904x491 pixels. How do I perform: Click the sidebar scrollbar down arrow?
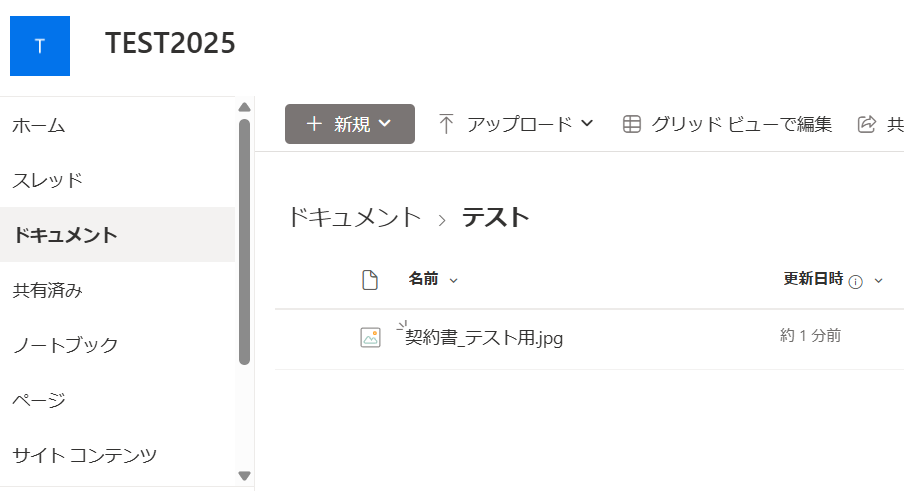pos(244,476)
